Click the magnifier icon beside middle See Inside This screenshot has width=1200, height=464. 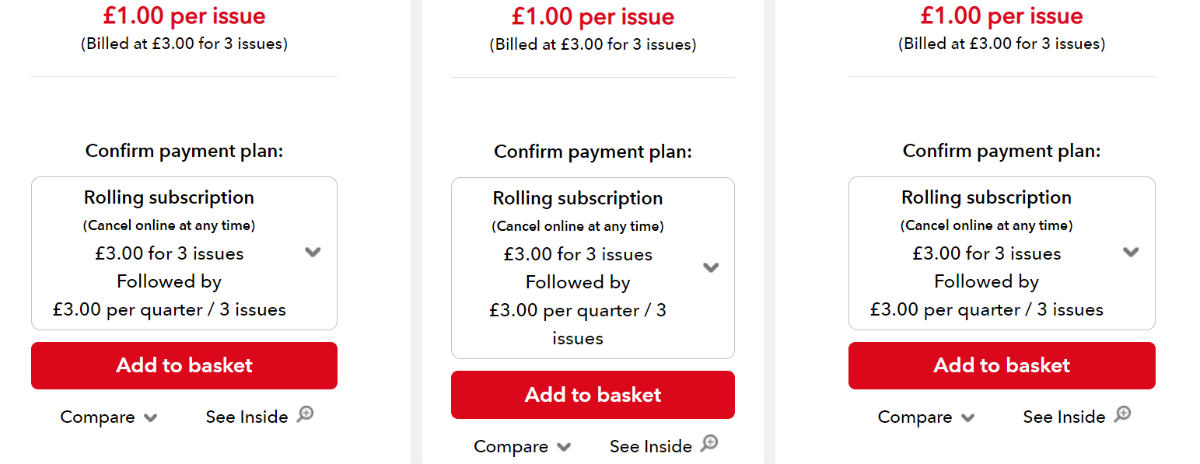coord(709,443)
